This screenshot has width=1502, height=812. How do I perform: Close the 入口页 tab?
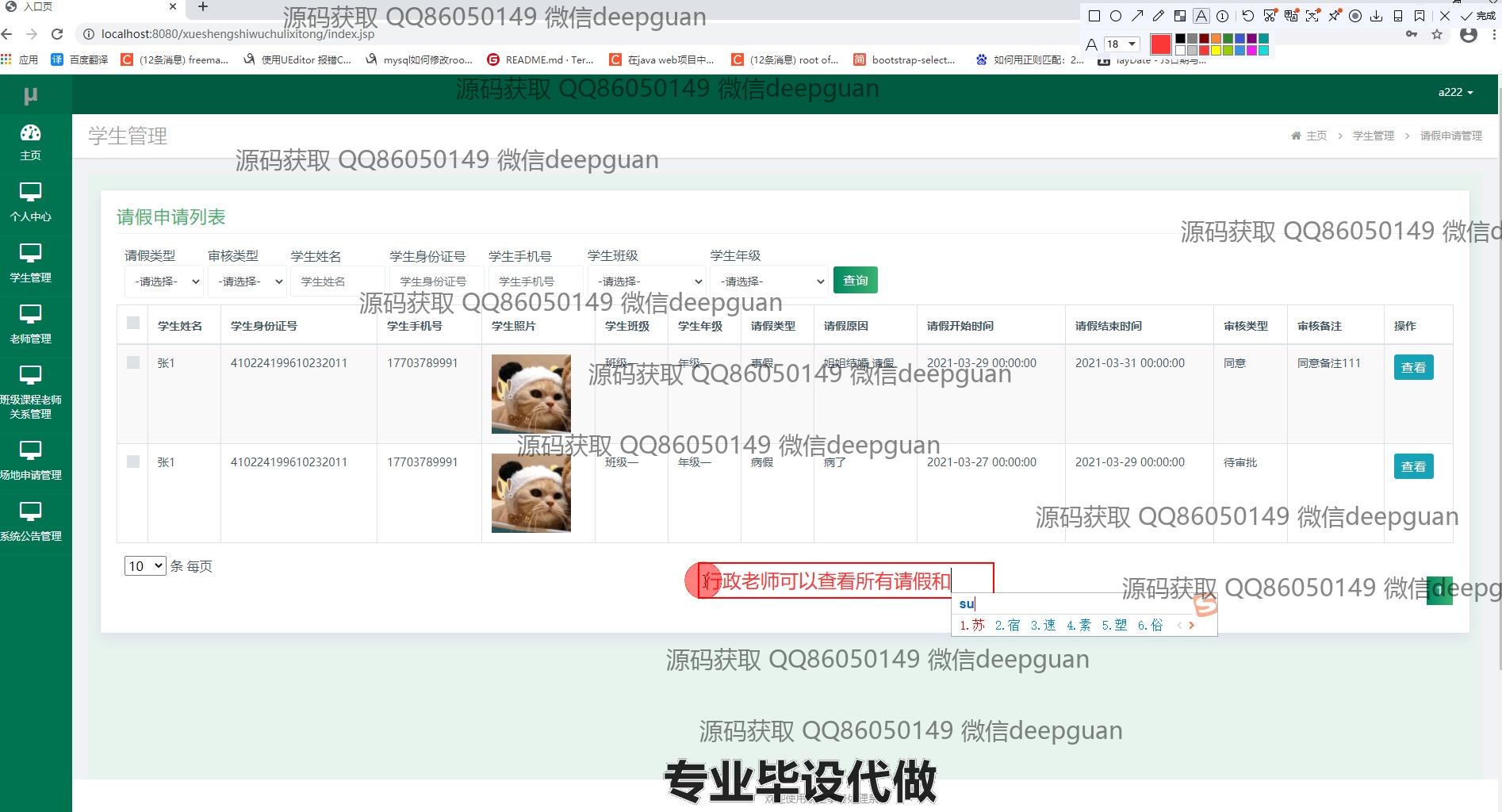coord(173,7)
